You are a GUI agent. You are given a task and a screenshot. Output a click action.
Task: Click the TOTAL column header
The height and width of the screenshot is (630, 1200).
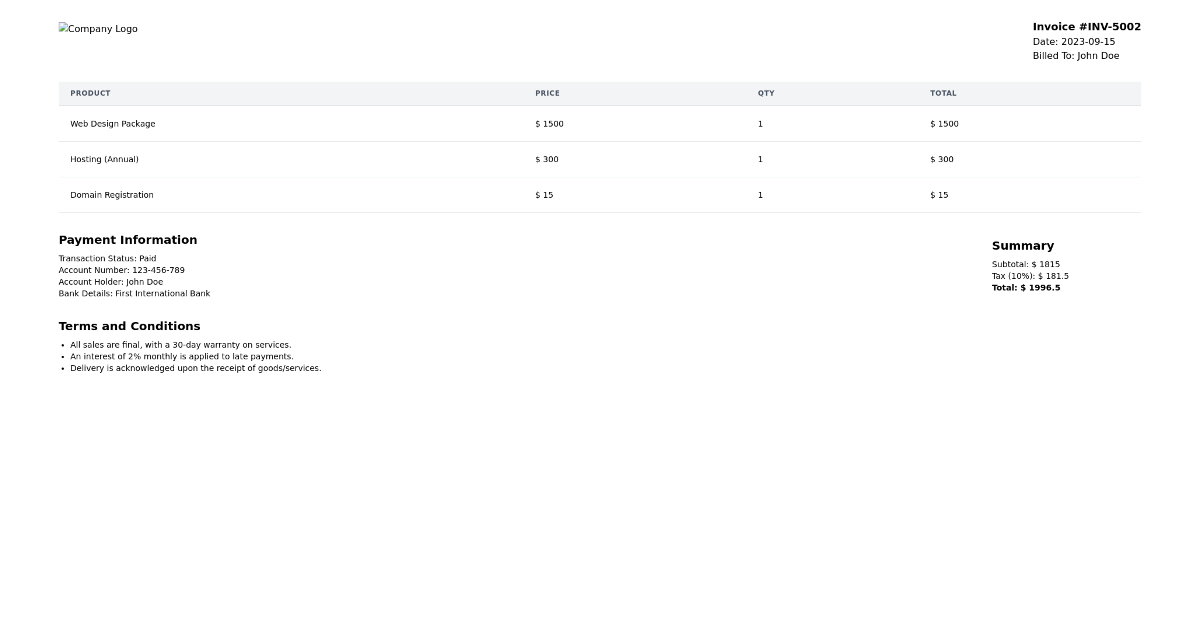click(943, 93)
